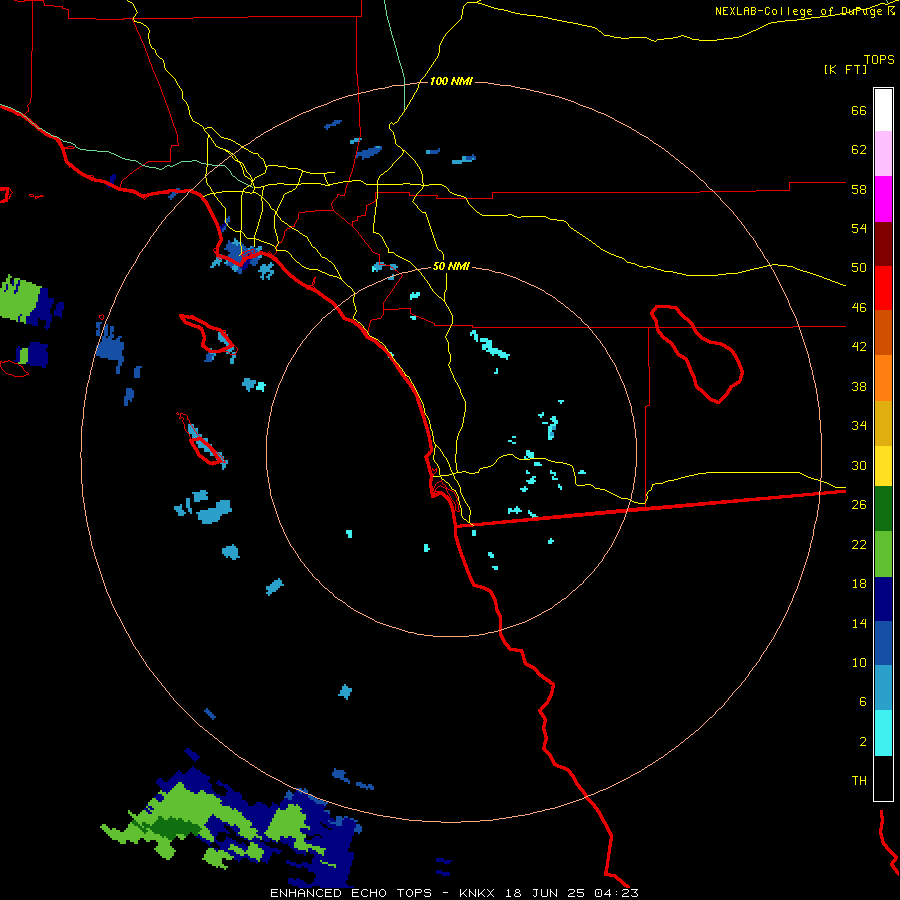The height and width of the screenshot is (900, 900).
Task: Click the legend value "62"
Action: point(859,150)
